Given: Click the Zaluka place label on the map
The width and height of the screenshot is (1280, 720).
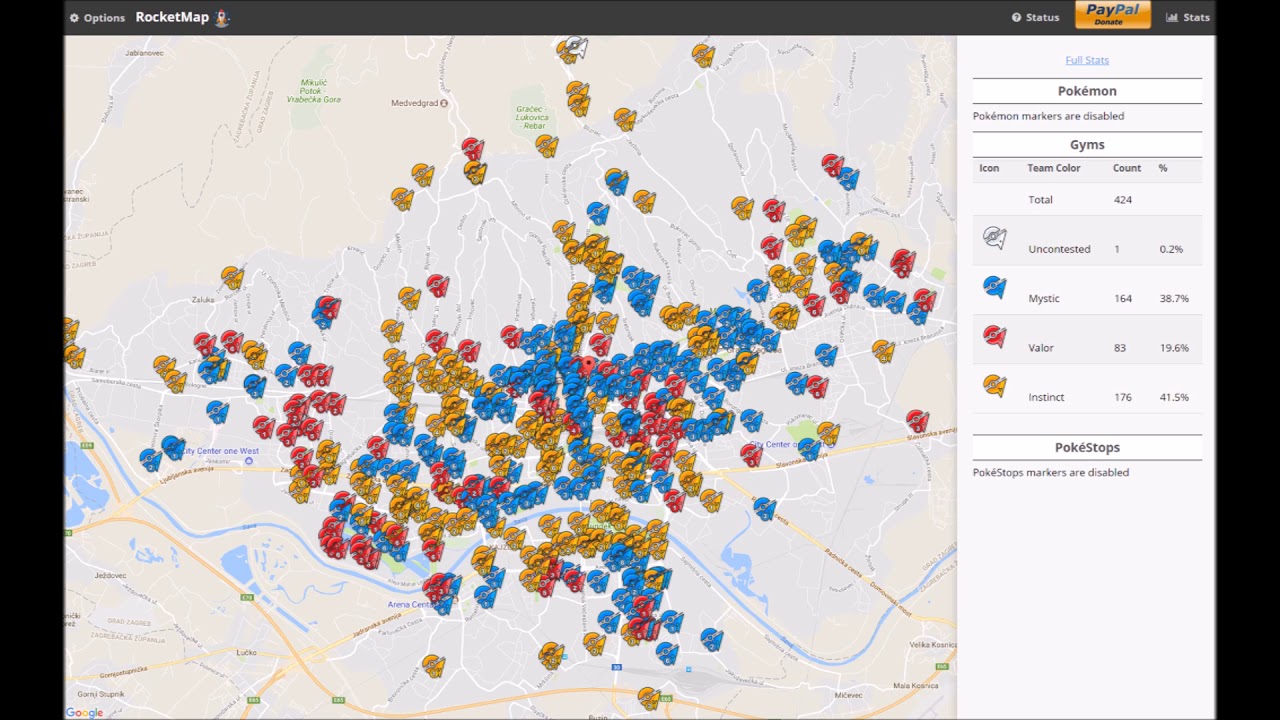Looking at the screenshot, I should coord(203,299).
